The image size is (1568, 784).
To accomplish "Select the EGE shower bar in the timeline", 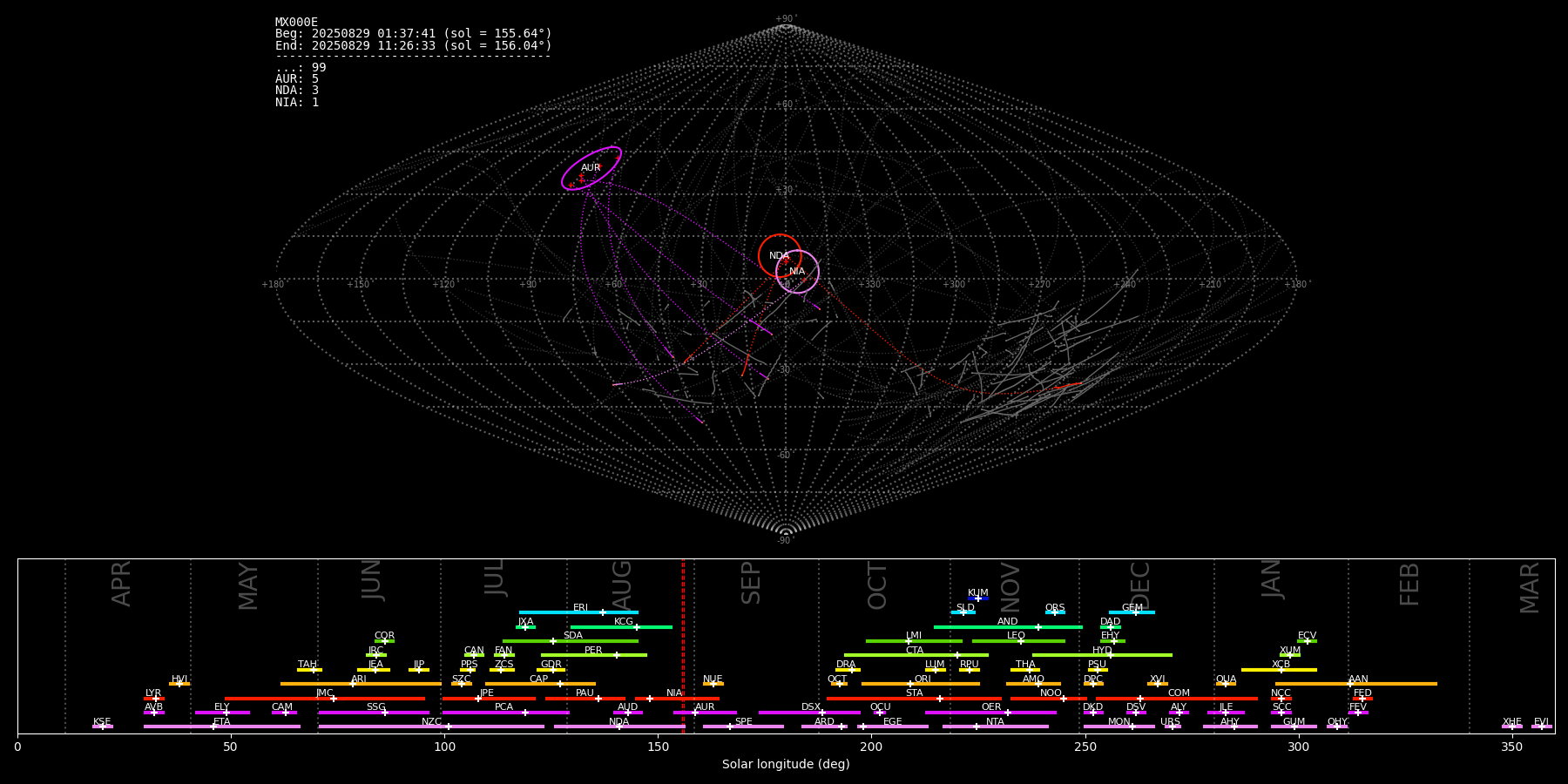I will [893, 727].
